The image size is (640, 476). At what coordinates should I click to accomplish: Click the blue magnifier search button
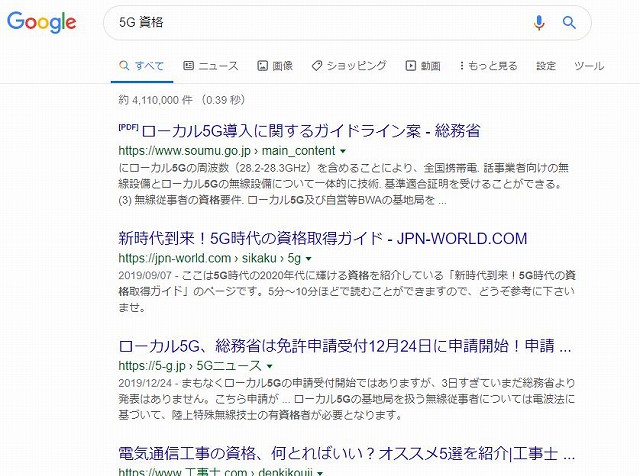coord(569,22)
